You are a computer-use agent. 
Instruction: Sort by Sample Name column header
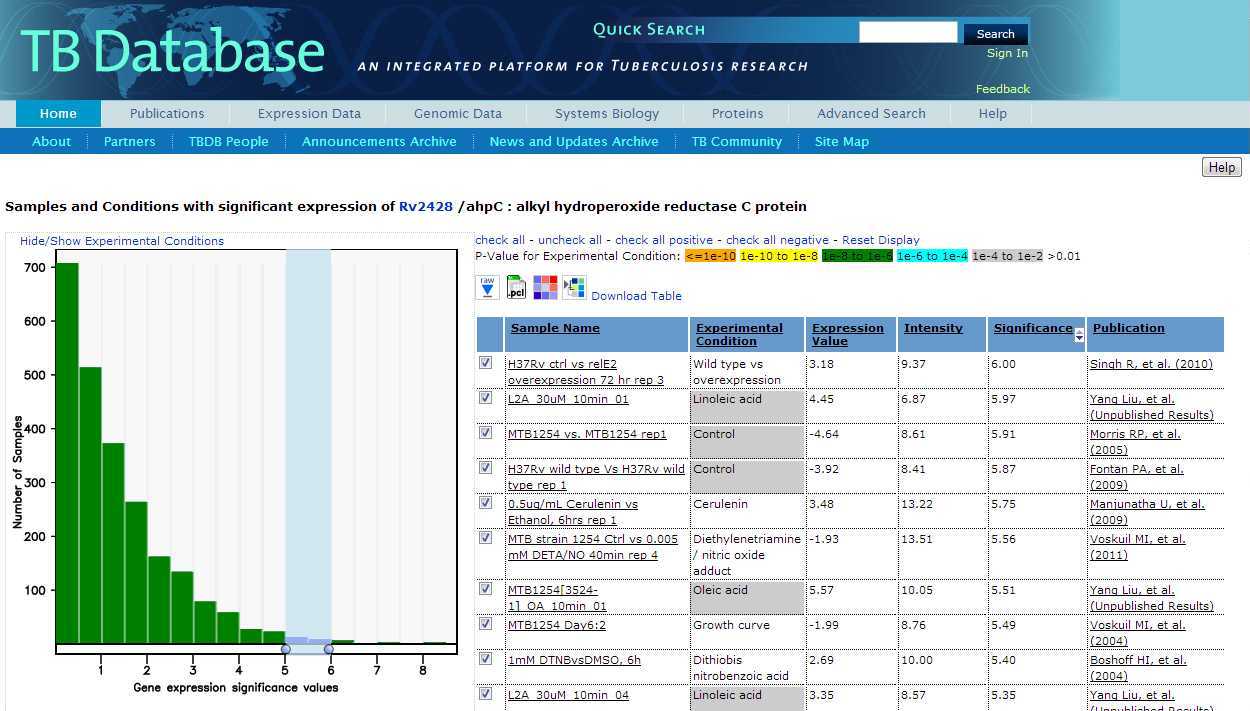pos(555,328)
